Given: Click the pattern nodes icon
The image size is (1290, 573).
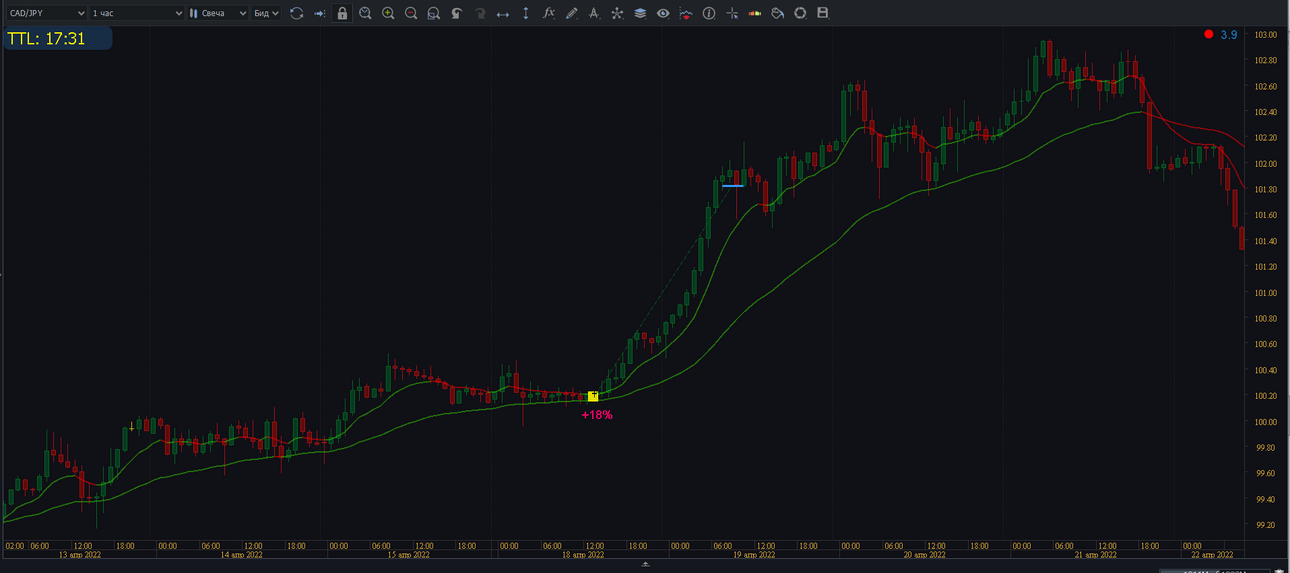Looking at the screenshot, I should click(617, 13).
